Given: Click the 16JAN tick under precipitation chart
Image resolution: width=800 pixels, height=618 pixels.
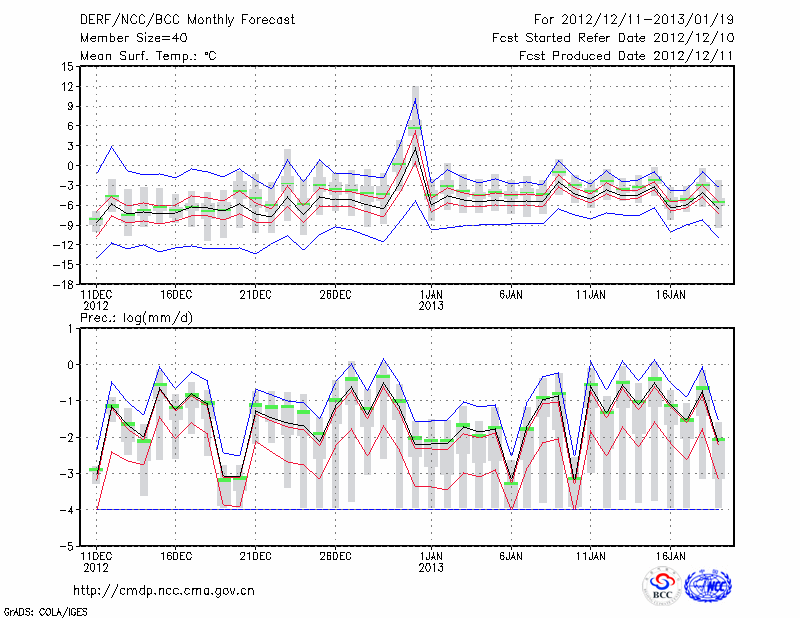Looking at the screenshot, I should pos(671,554).
